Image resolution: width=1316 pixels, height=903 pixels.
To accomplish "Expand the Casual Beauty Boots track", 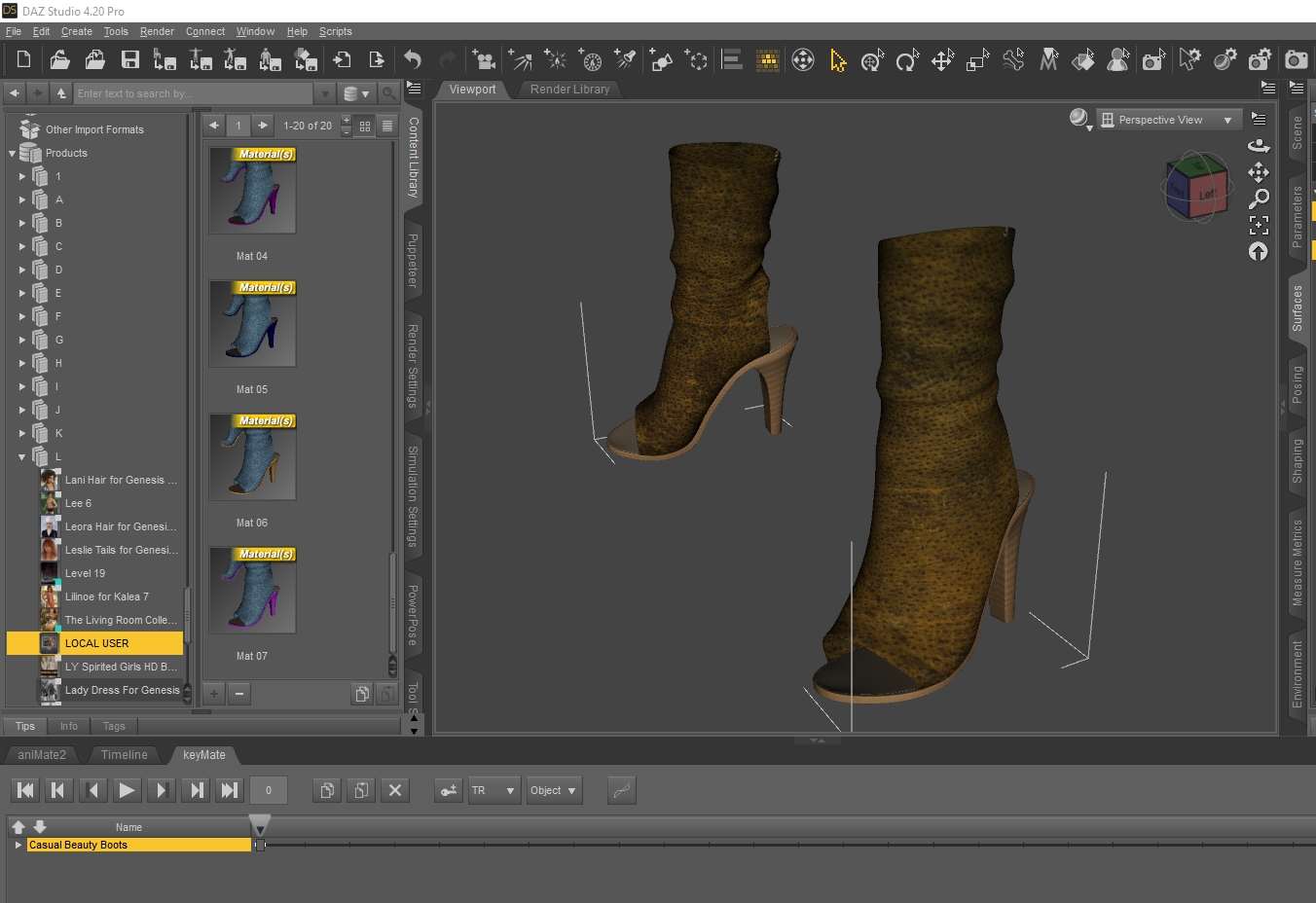I will point(18,845).
